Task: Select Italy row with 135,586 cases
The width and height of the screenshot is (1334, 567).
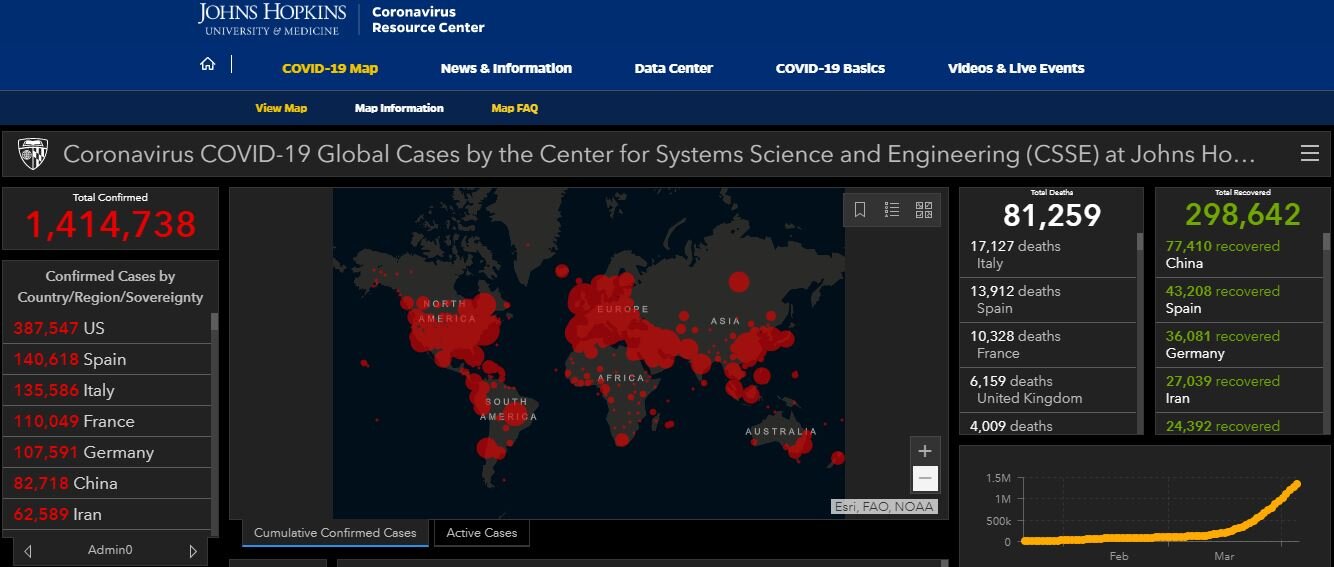Action: pos(107,390)
